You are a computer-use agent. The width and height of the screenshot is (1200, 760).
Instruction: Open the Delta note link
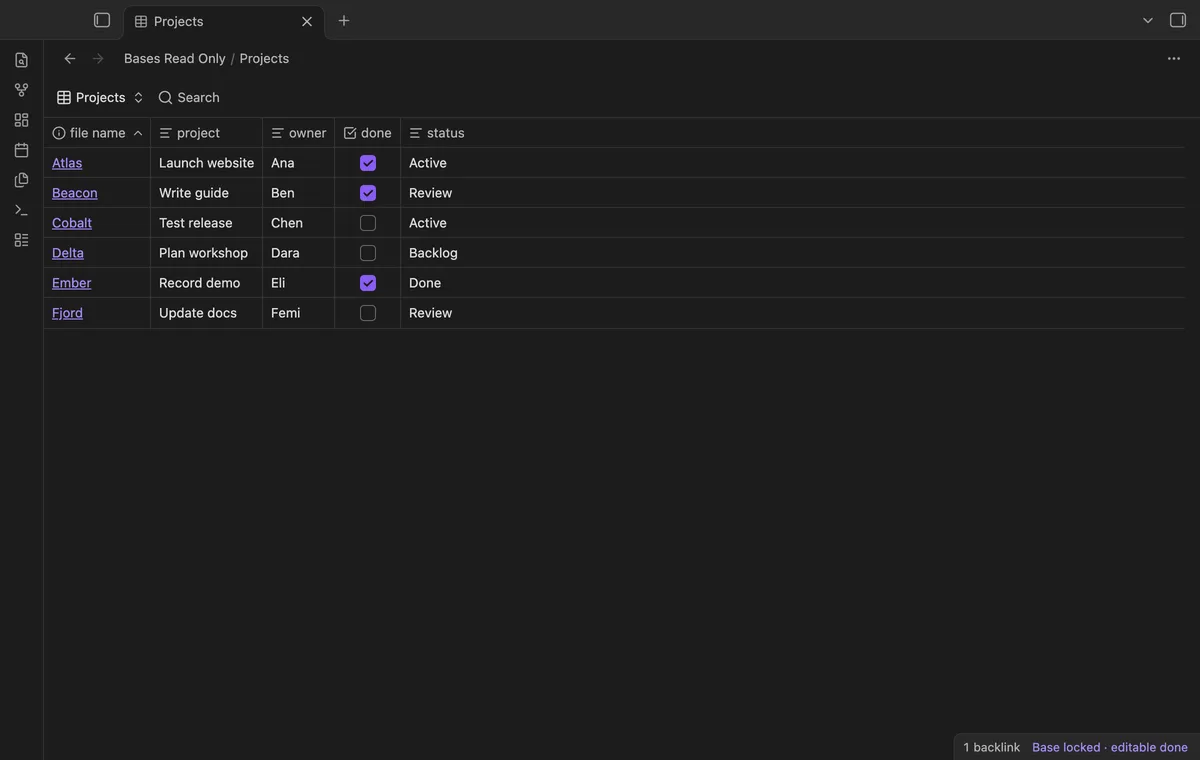pyautogui.click(x=68, y=253)
